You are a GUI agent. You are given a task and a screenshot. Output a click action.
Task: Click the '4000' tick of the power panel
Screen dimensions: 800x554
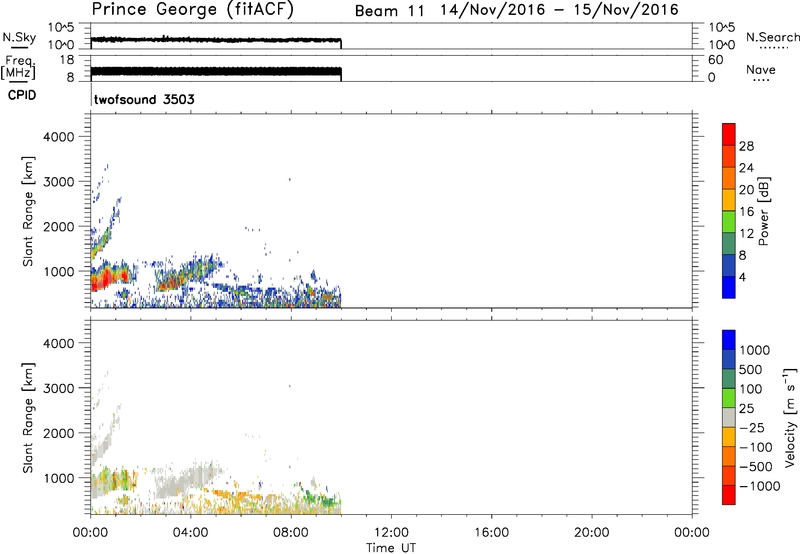[x=59, y=137]
